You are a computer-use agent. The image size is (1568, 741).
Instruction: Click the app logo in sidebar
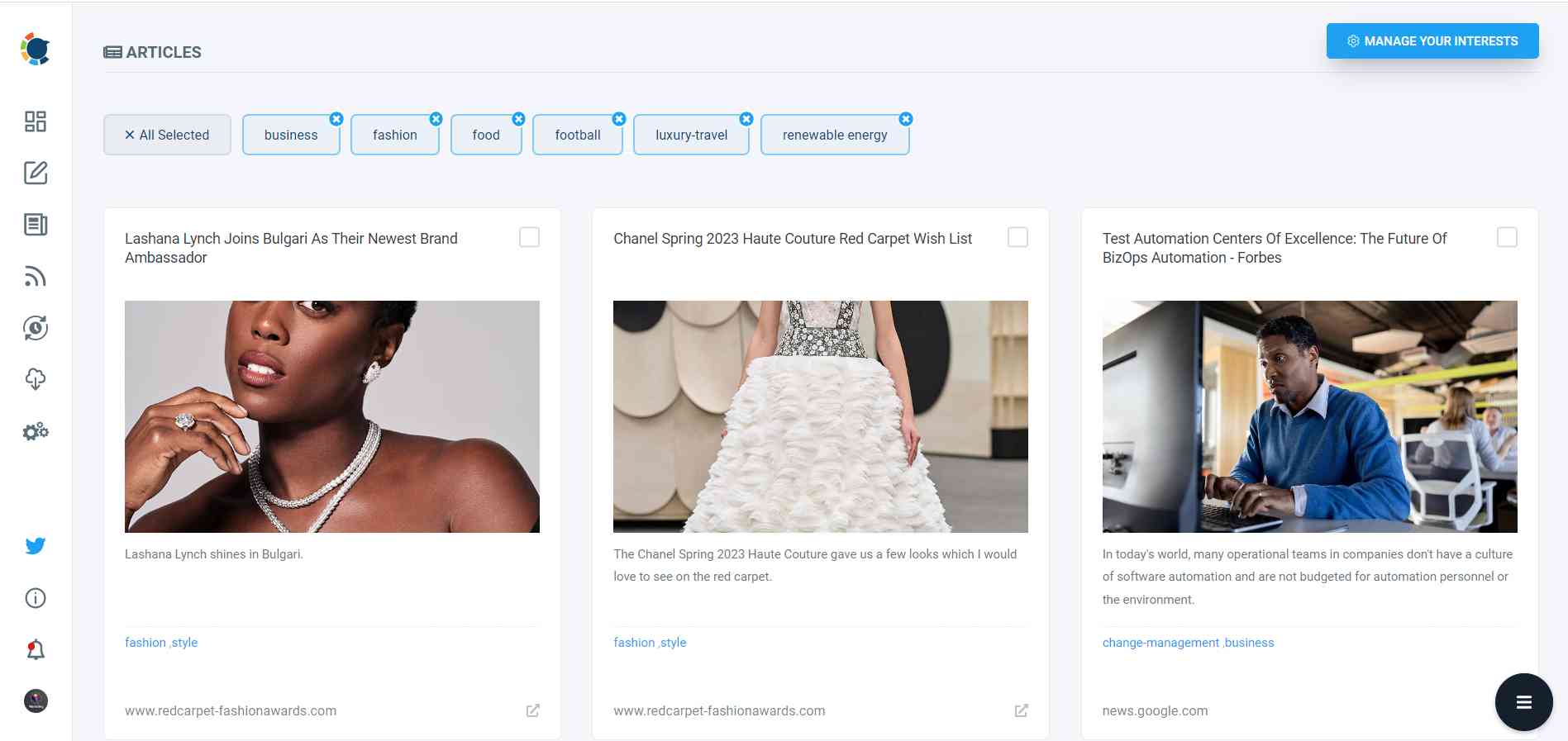tap(36, 50)
